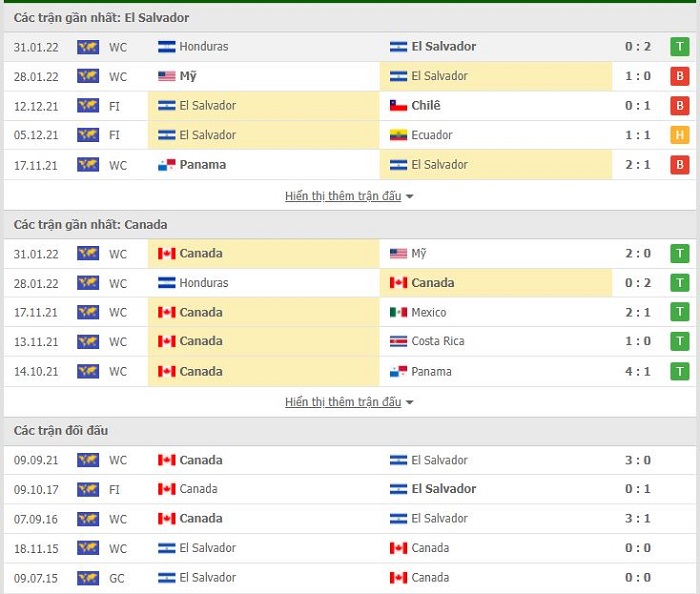
Task: Expand more matches under Canada section
Action: [343, 402]
